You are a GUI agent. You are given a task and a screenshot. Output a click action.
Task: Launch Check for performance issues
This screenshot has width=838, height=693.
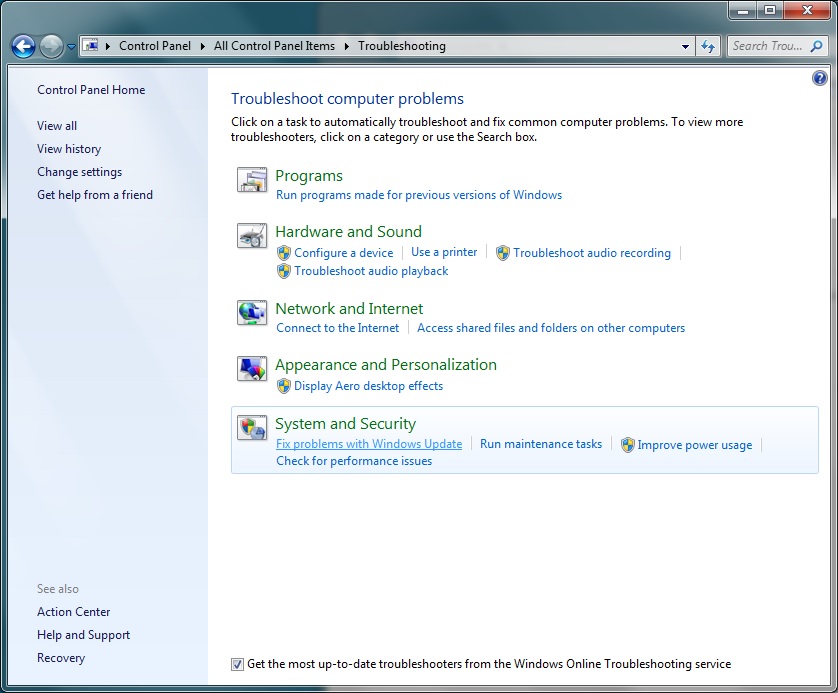click(354, 461)
